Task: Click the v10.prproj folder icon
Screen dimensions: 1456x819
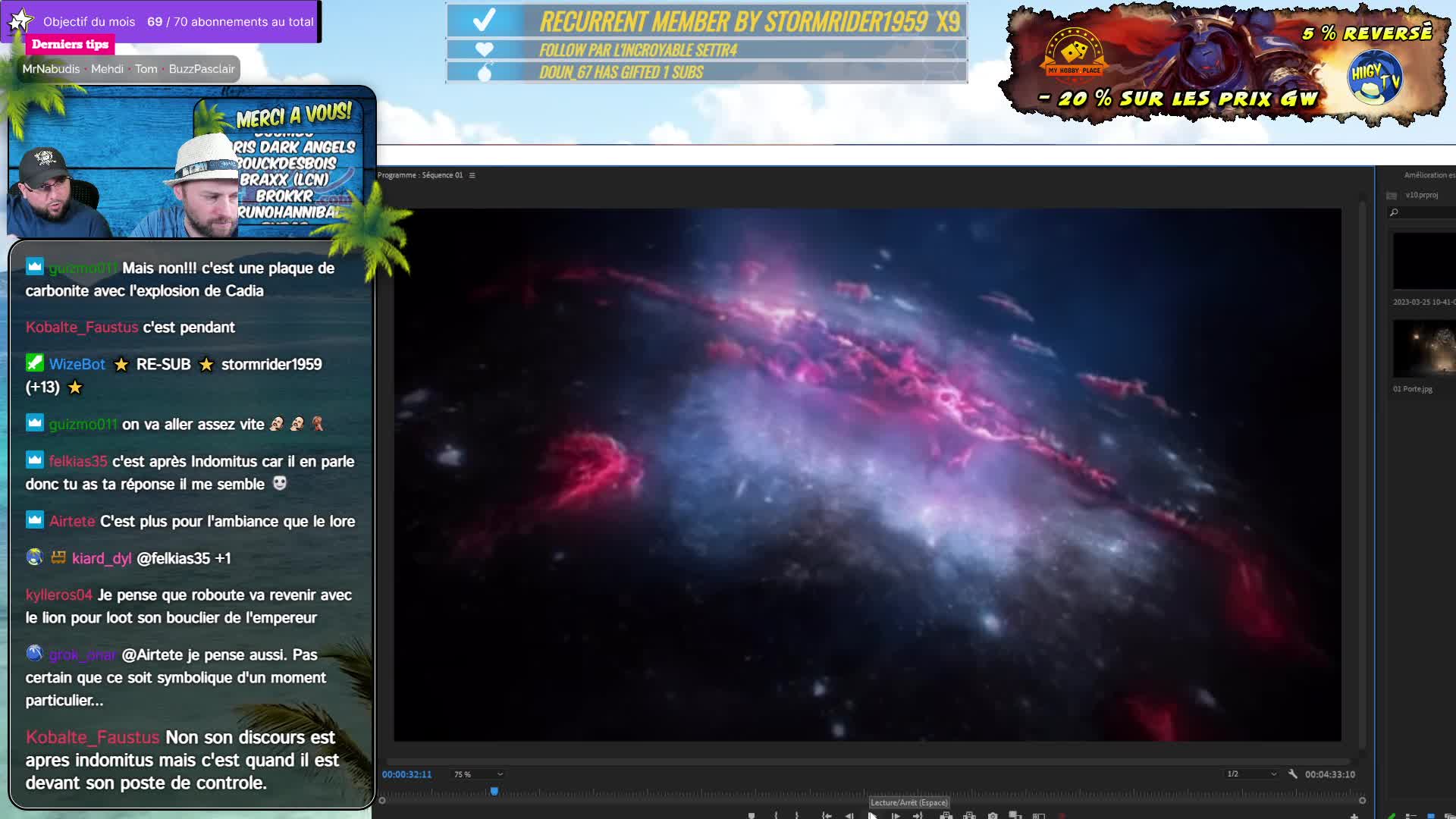Action: coord(1392,196)
